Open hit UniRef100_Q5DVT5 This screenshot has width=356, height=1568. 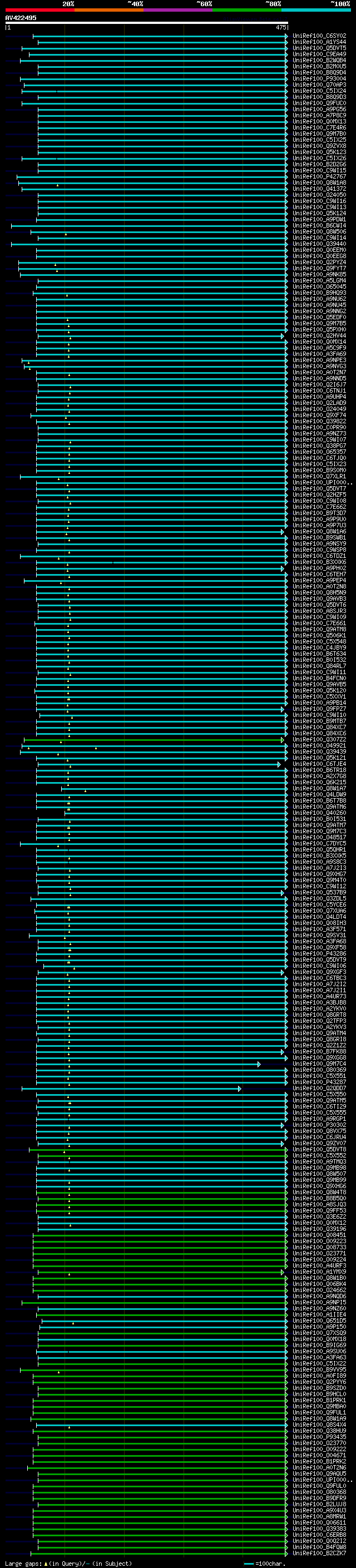coord(319,48)
